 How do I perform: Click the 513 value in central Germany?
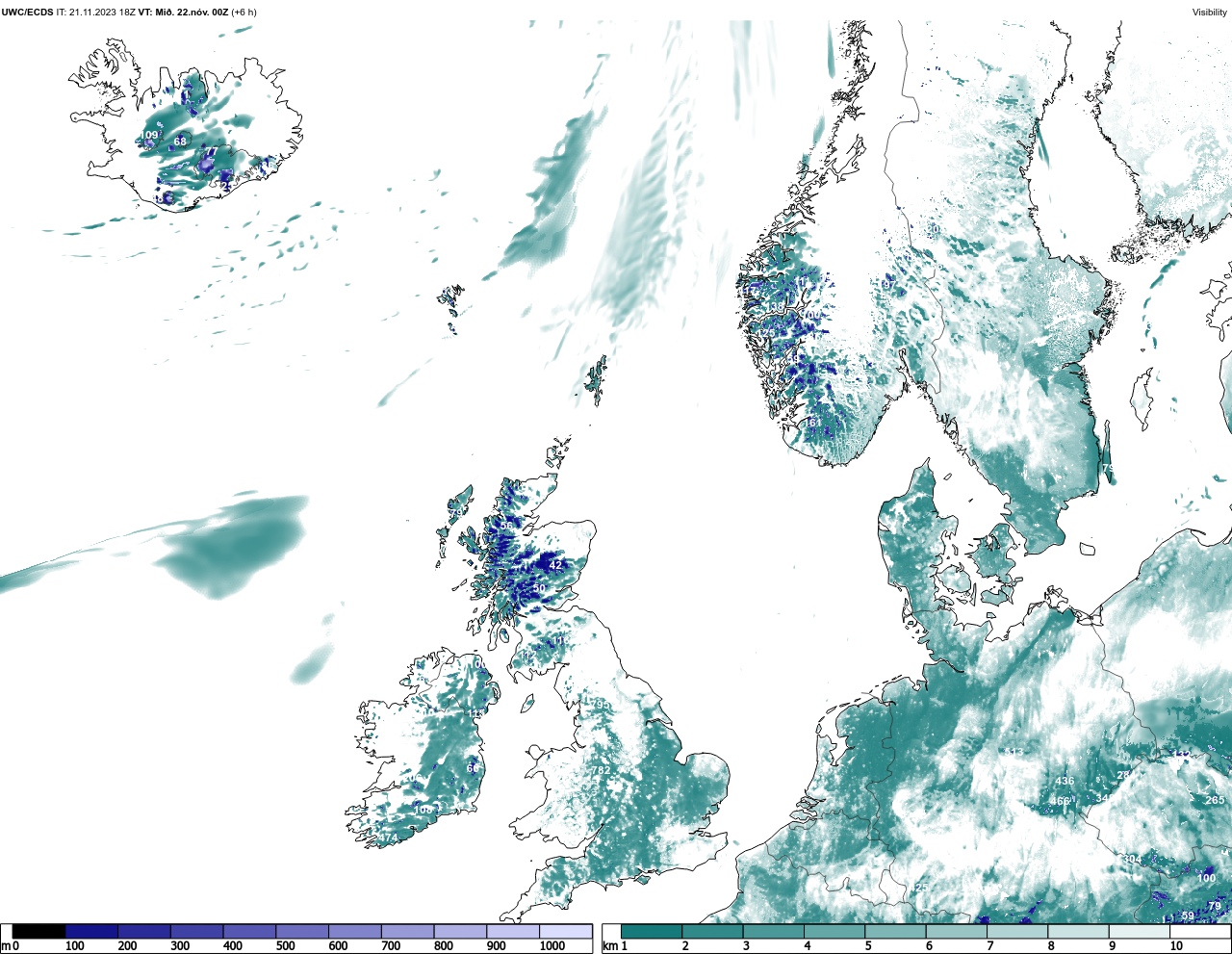1014,753
